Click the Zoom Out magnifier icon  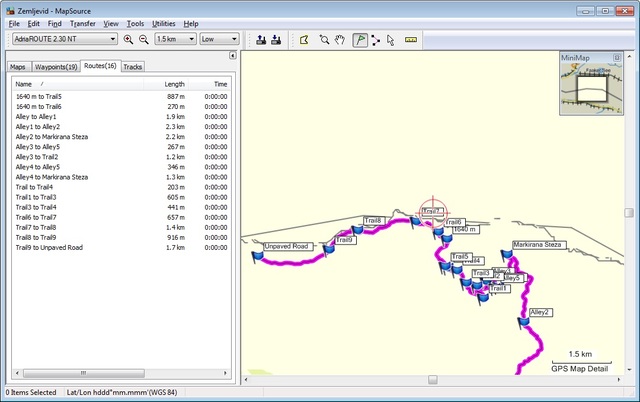tap(144, 39)
